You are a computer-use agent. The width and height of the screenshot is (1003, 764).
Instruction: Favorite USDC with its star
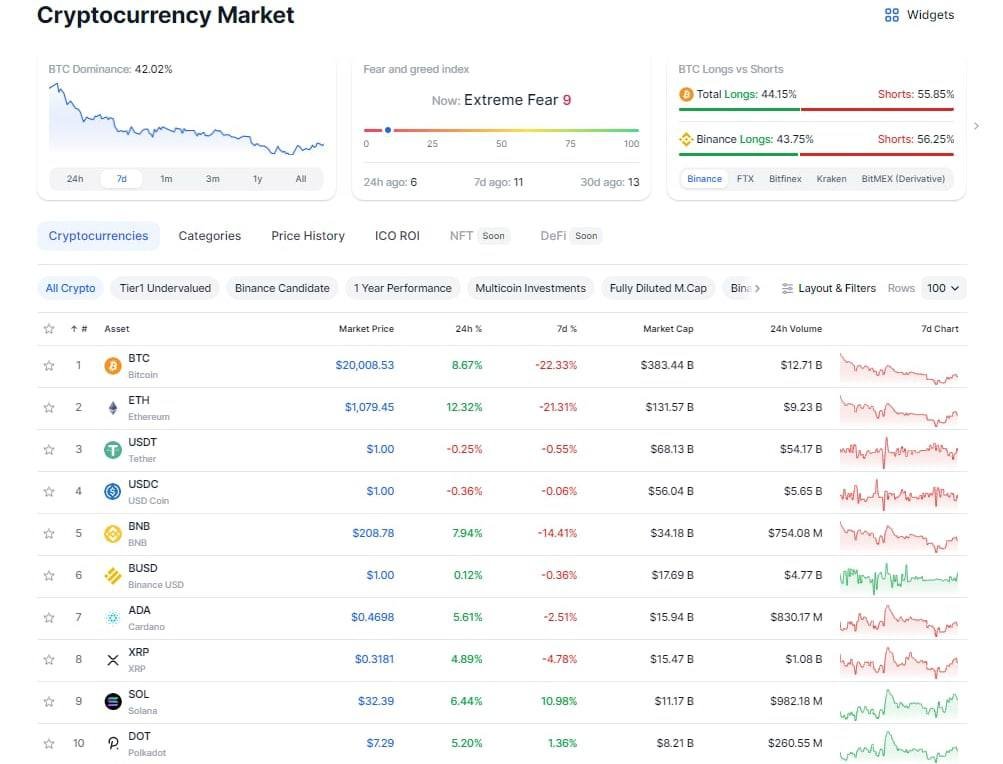click(x=49, y=492)
